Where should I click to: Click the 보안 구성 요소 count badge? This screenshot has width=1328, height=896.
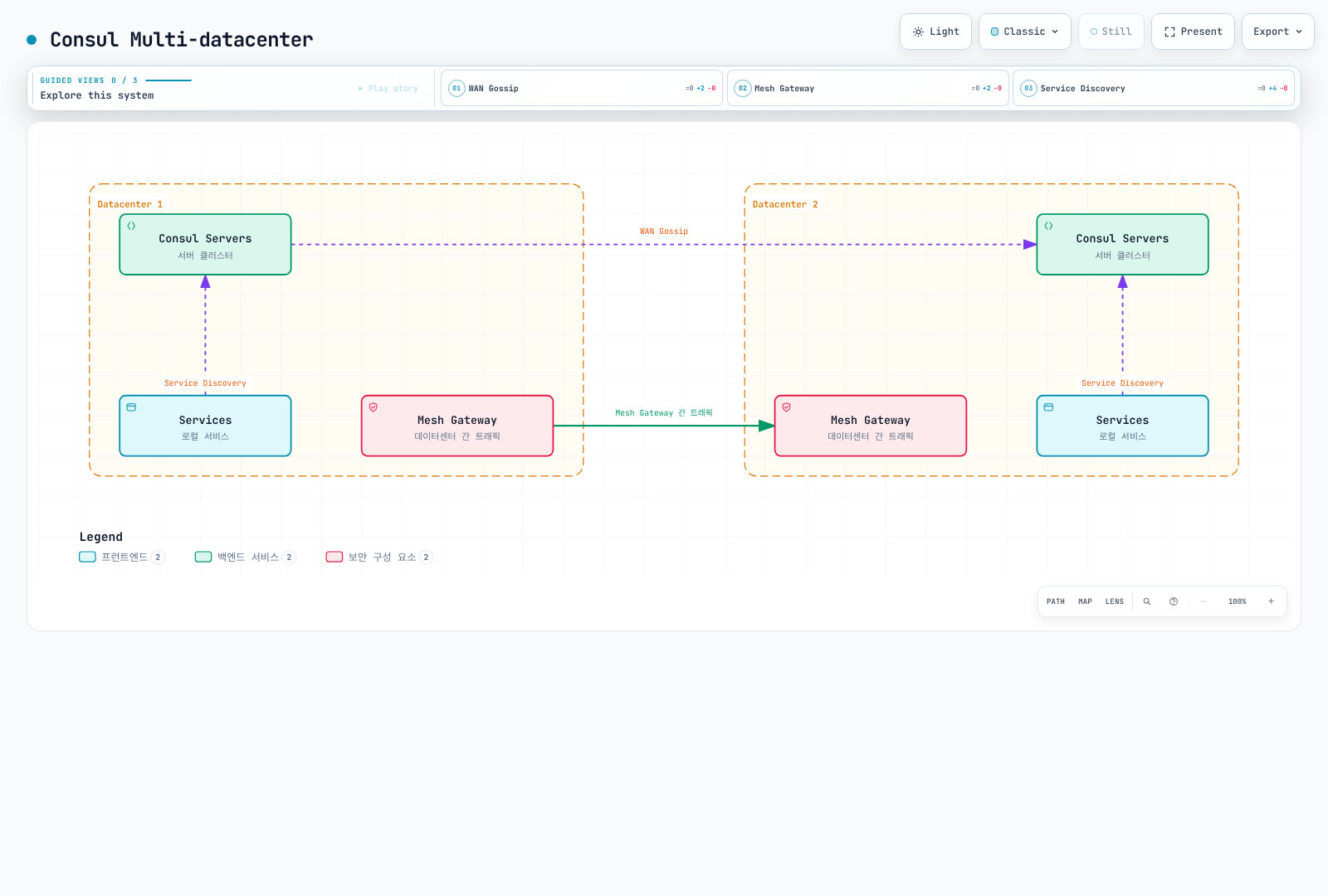point(426,558)
